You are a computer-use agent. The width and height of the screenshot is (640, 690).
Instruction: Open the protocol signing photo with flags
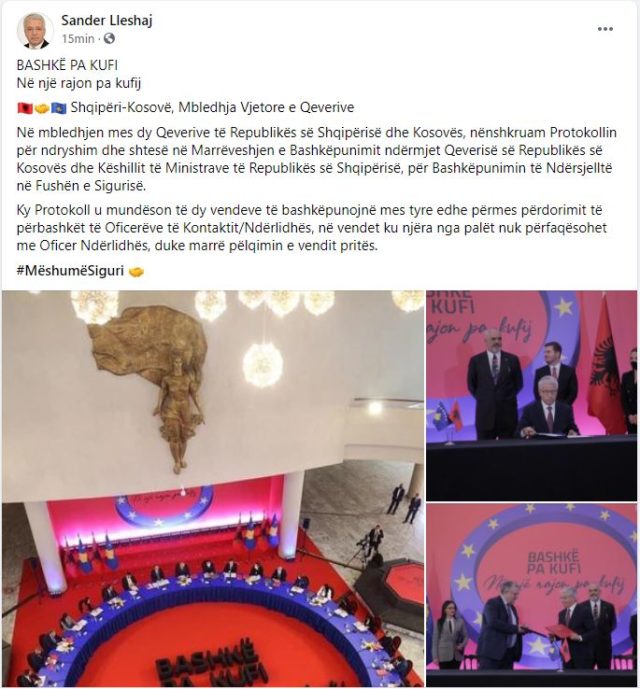532,396
